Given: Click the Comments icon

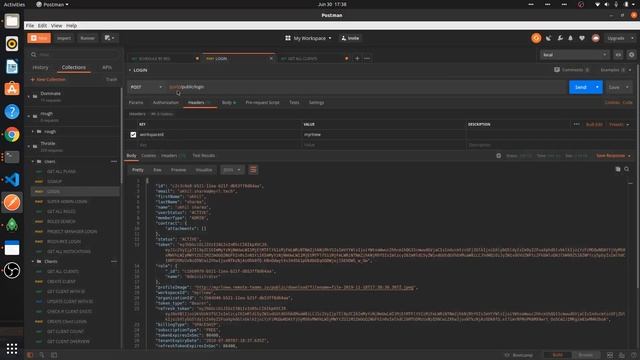Looking at the screenshot, I should click(557, 70).
